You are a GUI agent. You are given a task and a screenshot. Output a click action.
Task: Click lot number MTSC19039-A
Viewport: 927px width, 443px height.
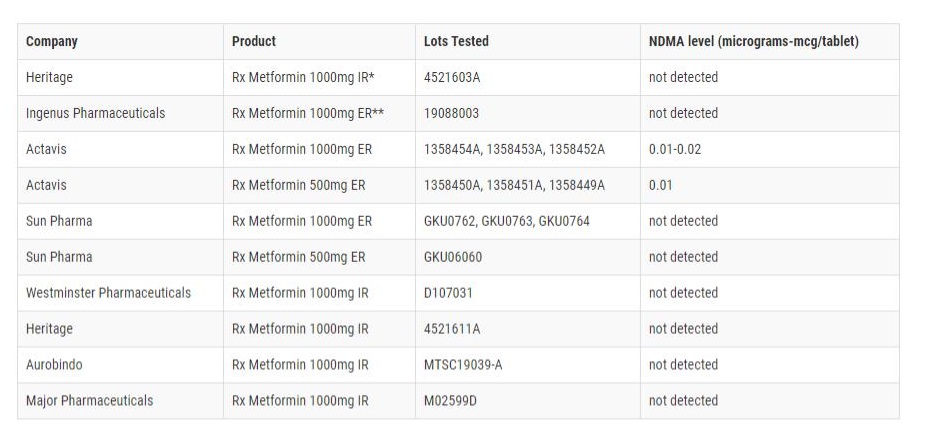coord(463,365)
